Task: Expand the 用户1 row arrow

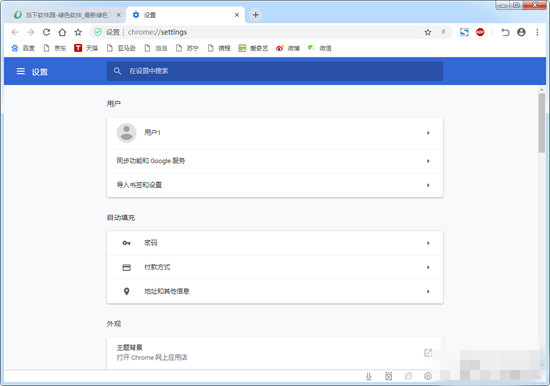Action: tap(428, 133)
